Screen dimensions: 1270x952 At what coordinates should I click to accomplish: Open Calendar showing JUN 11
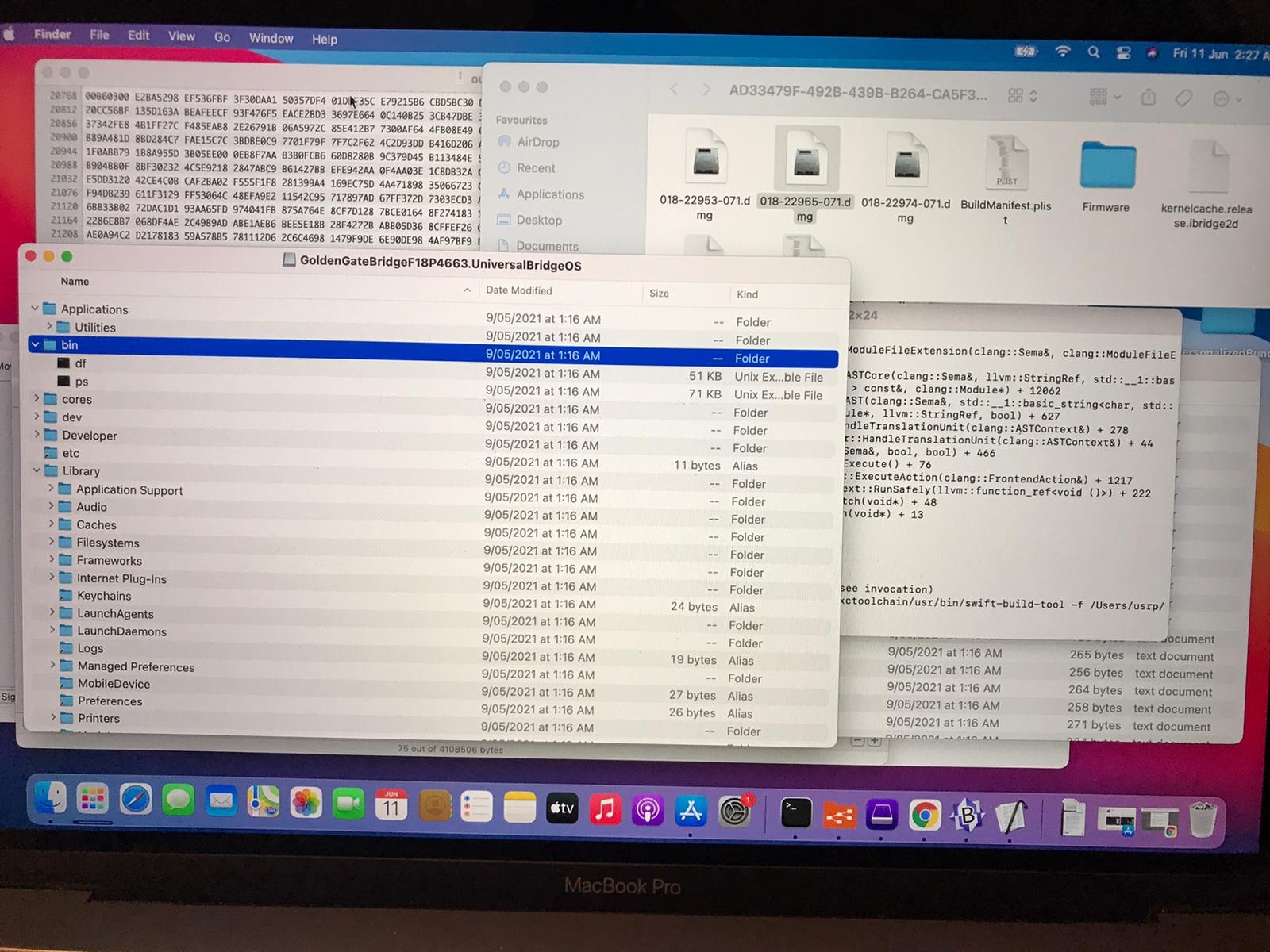point(391,805)
